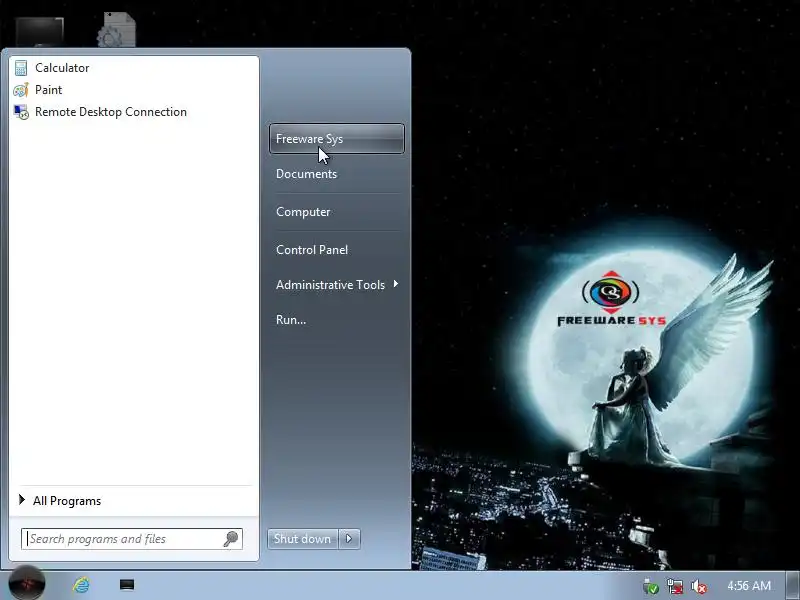
Task: Click the Remote Desktop Connection icon
Action: click(x=21, y=112)
